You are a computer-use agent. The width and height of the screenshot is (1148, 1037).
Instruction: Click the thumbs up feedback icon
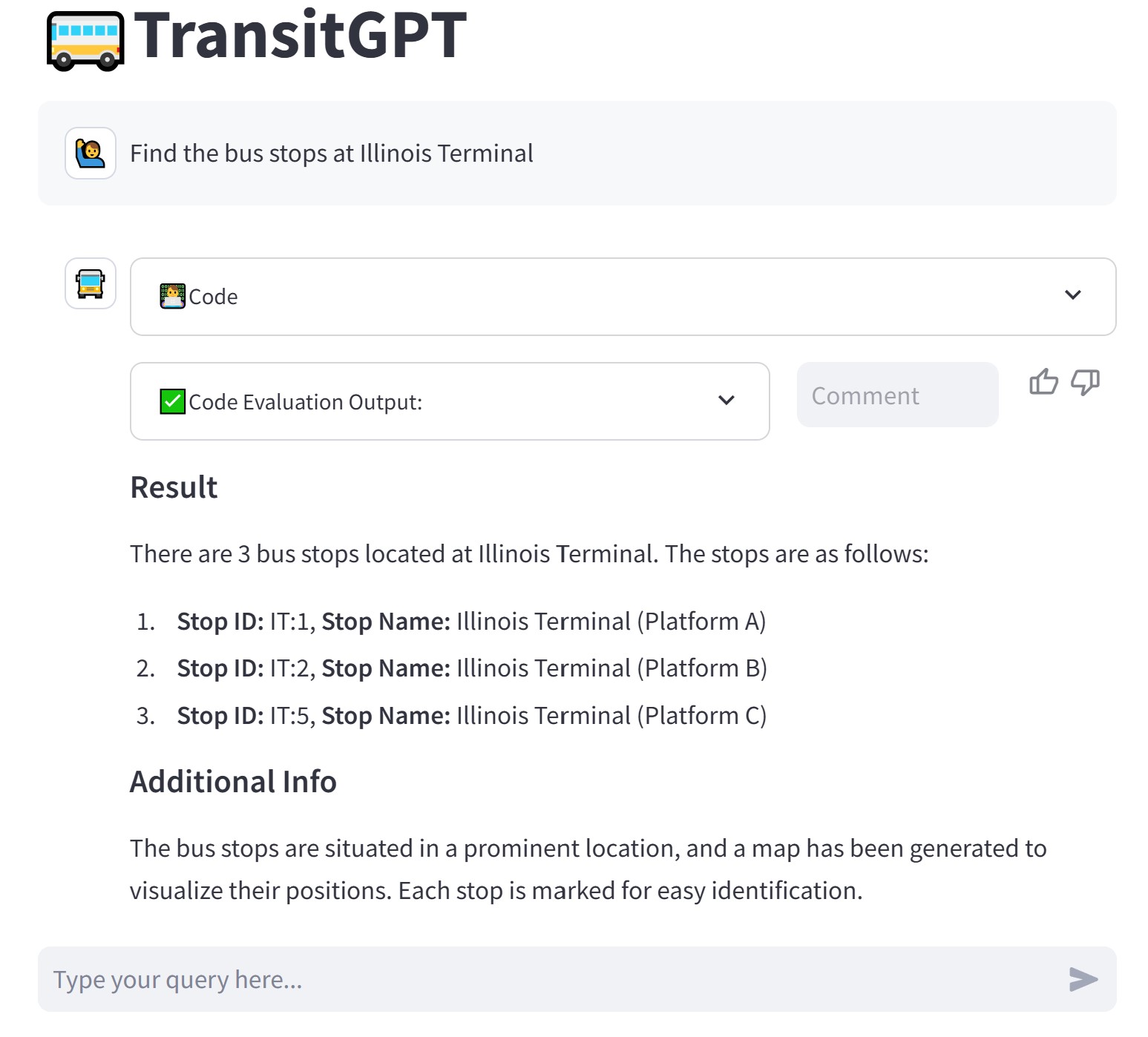pos(1043,382)
